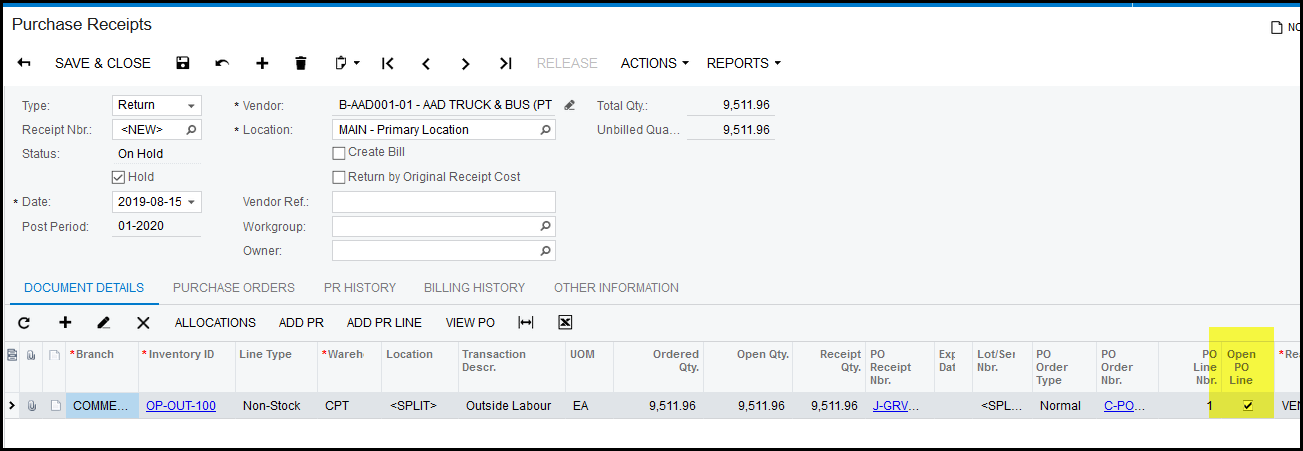Export grid to Excel icon

pos(565,322)
